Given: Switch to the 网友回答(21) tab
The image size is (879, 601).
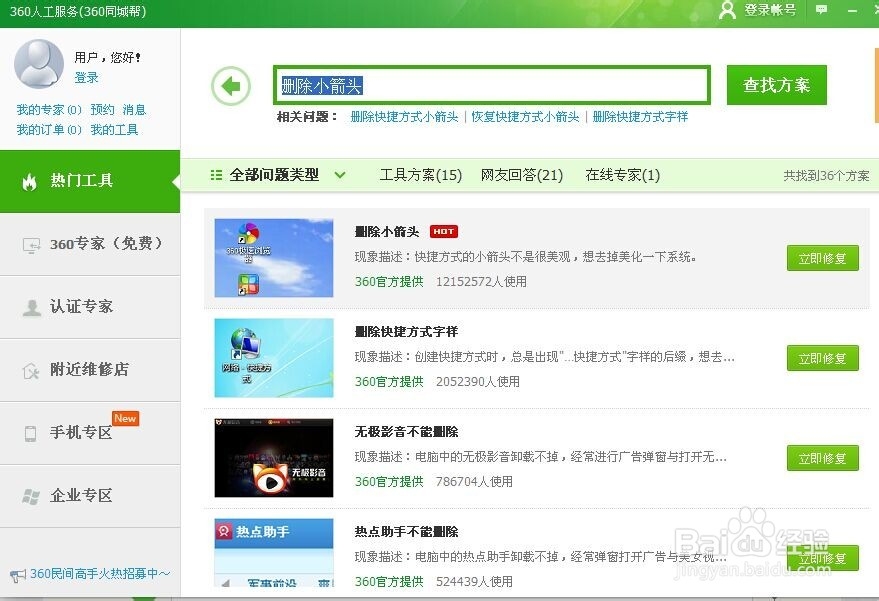Looking at the screenshot, I should [x=521, y=175].
